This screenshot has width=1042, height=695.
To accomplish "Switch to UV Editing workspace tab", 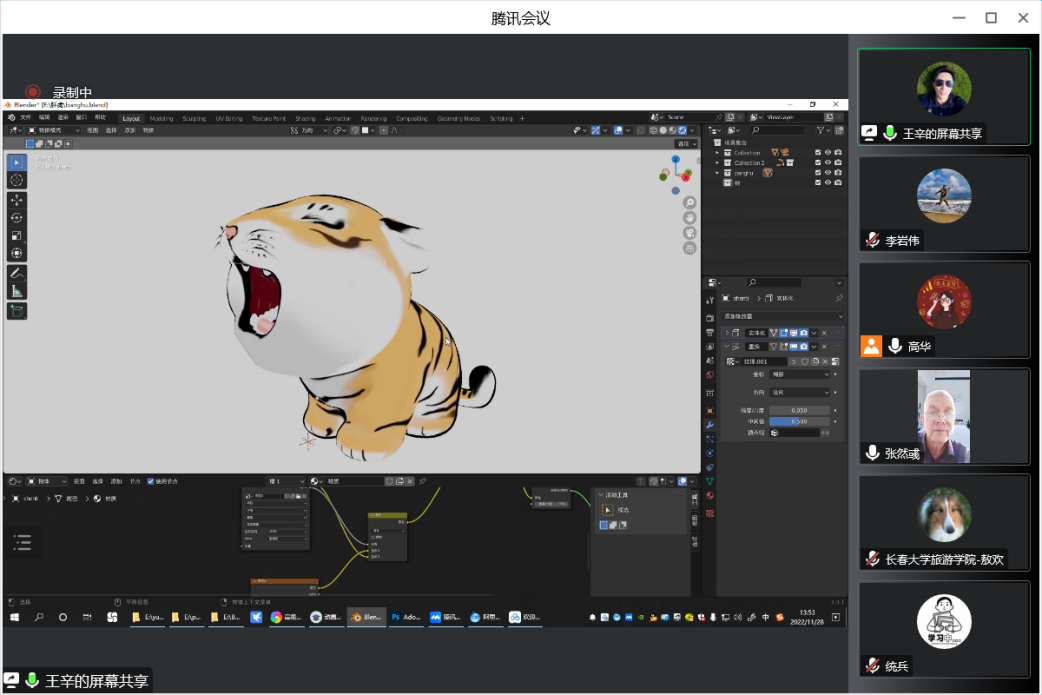I will 229,119.
